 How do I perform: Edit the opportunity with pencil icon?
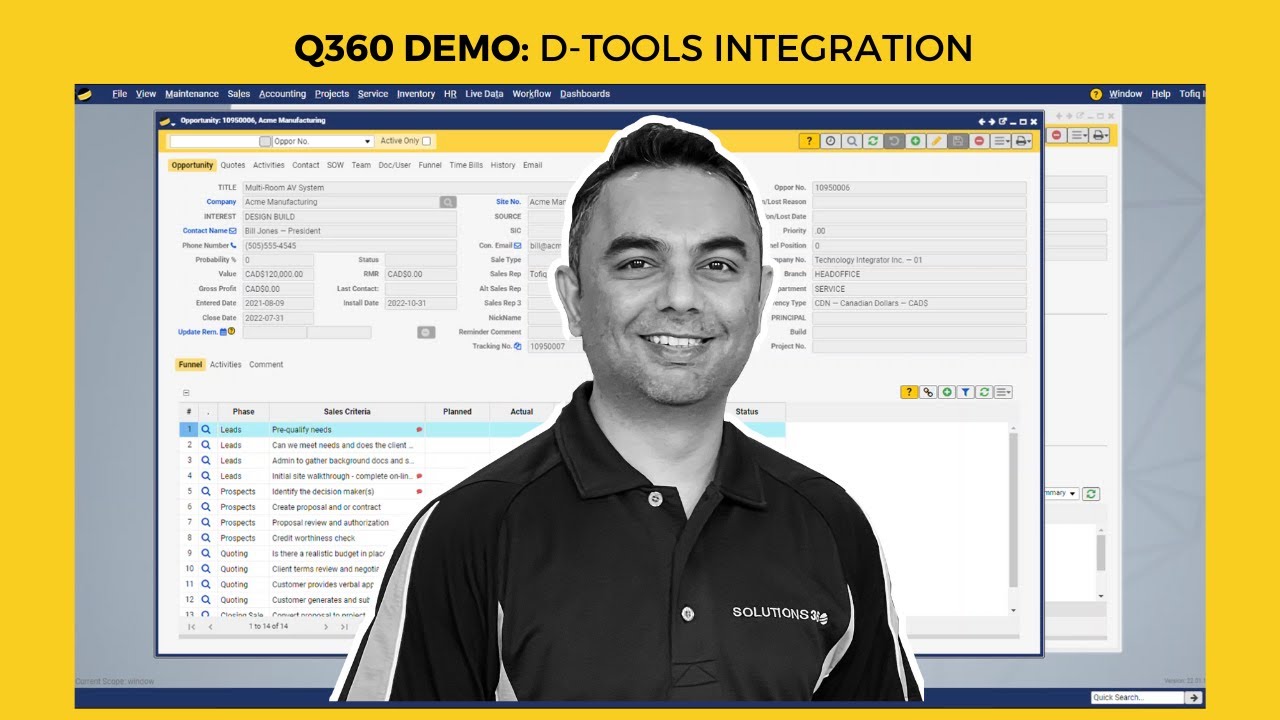click(936, 141)
